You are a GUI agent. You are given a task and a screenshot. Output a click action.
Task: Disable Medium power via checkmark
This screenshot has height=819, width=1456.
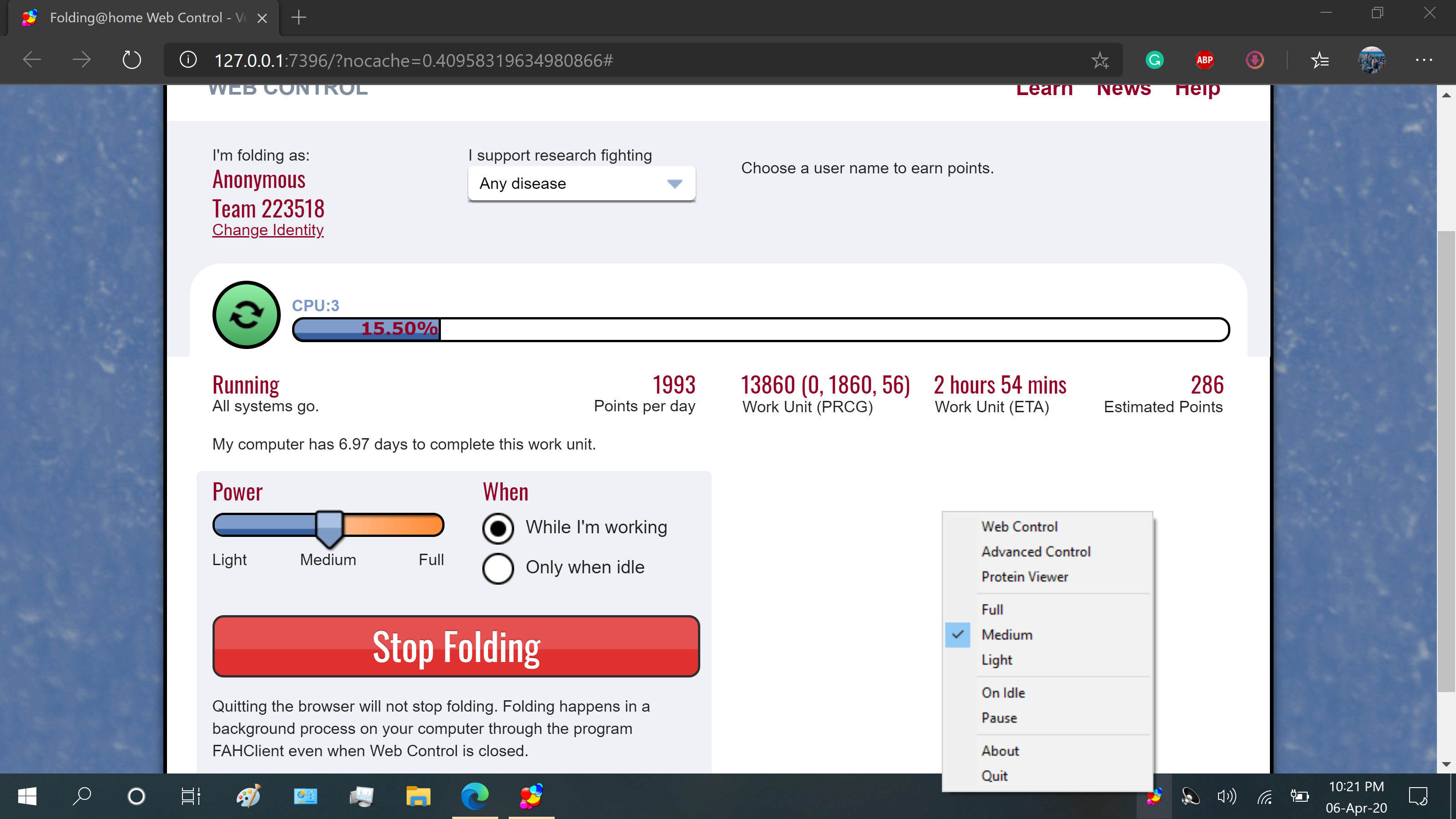click(x=958, y=634)
